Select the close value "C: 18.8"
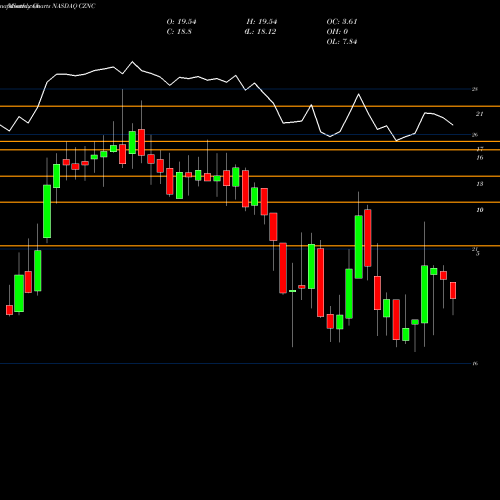500x500 pixels. [x=179, y=32]
